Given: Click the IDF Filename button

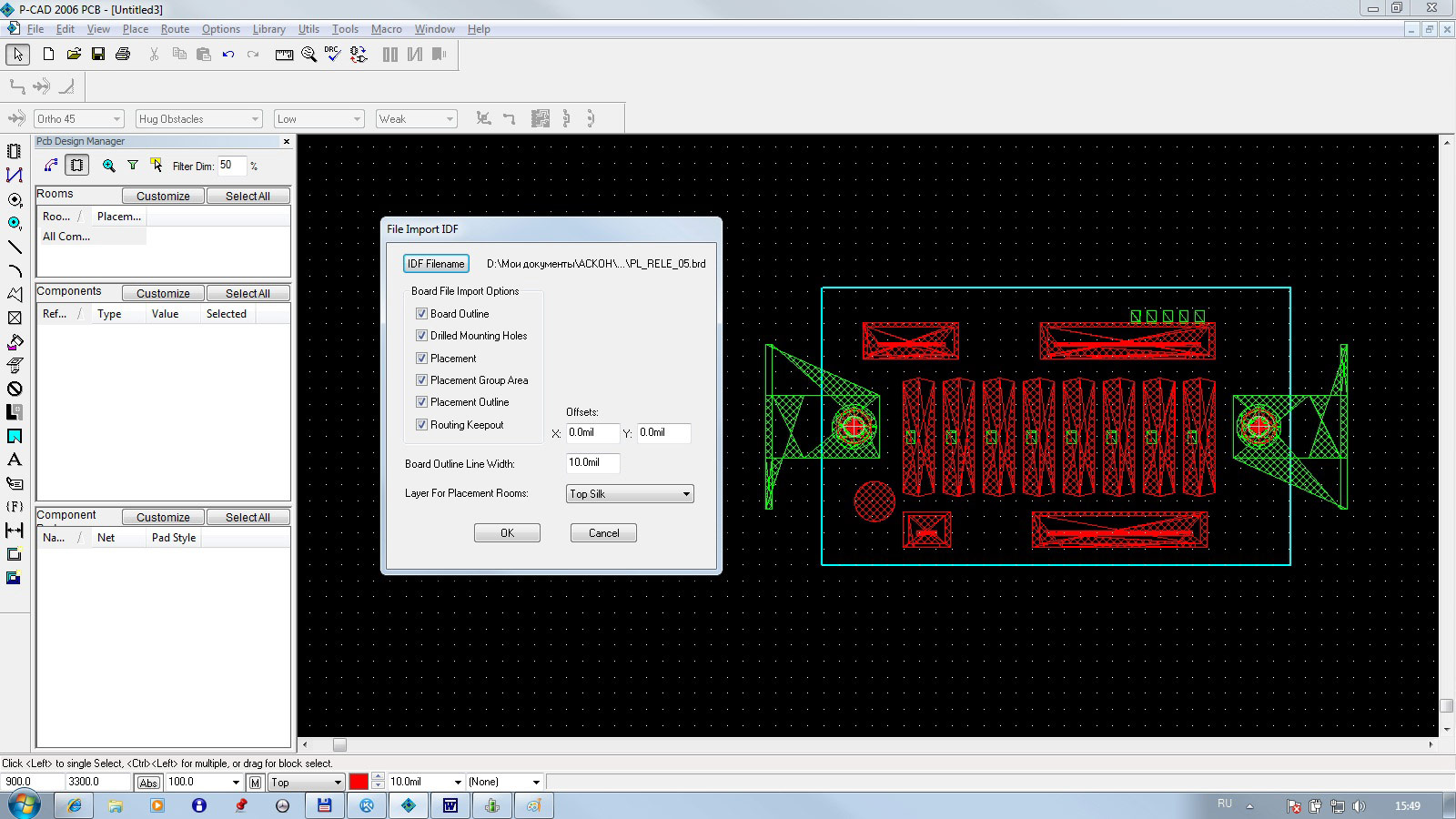Looking at the screenshot, I should tap(436, 264).
